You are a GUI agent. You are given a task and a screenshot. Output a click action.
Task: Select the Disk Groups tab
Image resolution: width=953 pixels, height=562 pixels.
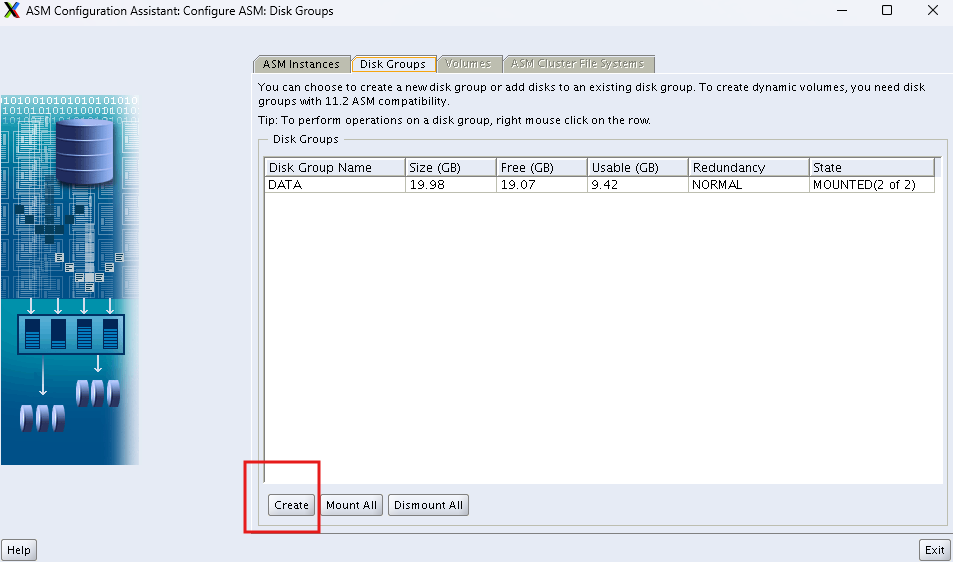click(x=393, y=64)
